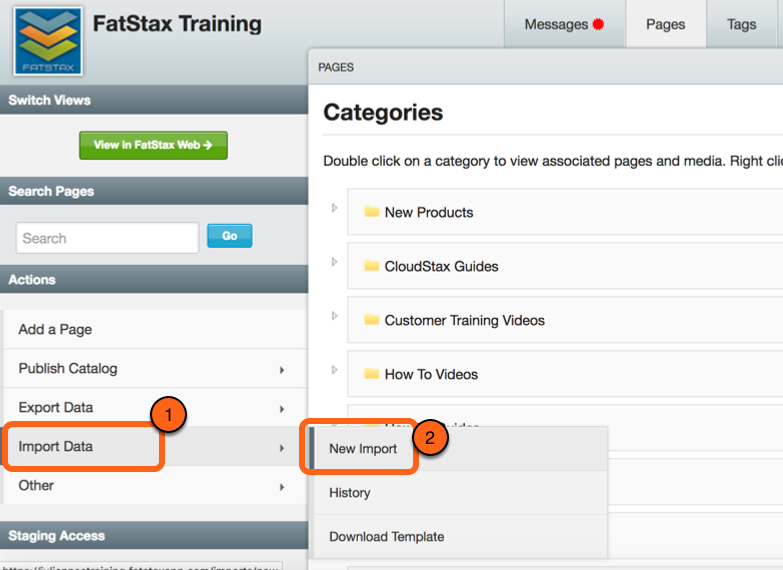Expand the Publish Catalog submenu arrow
This screenshot has width=783, height=570.
[282, 370]
